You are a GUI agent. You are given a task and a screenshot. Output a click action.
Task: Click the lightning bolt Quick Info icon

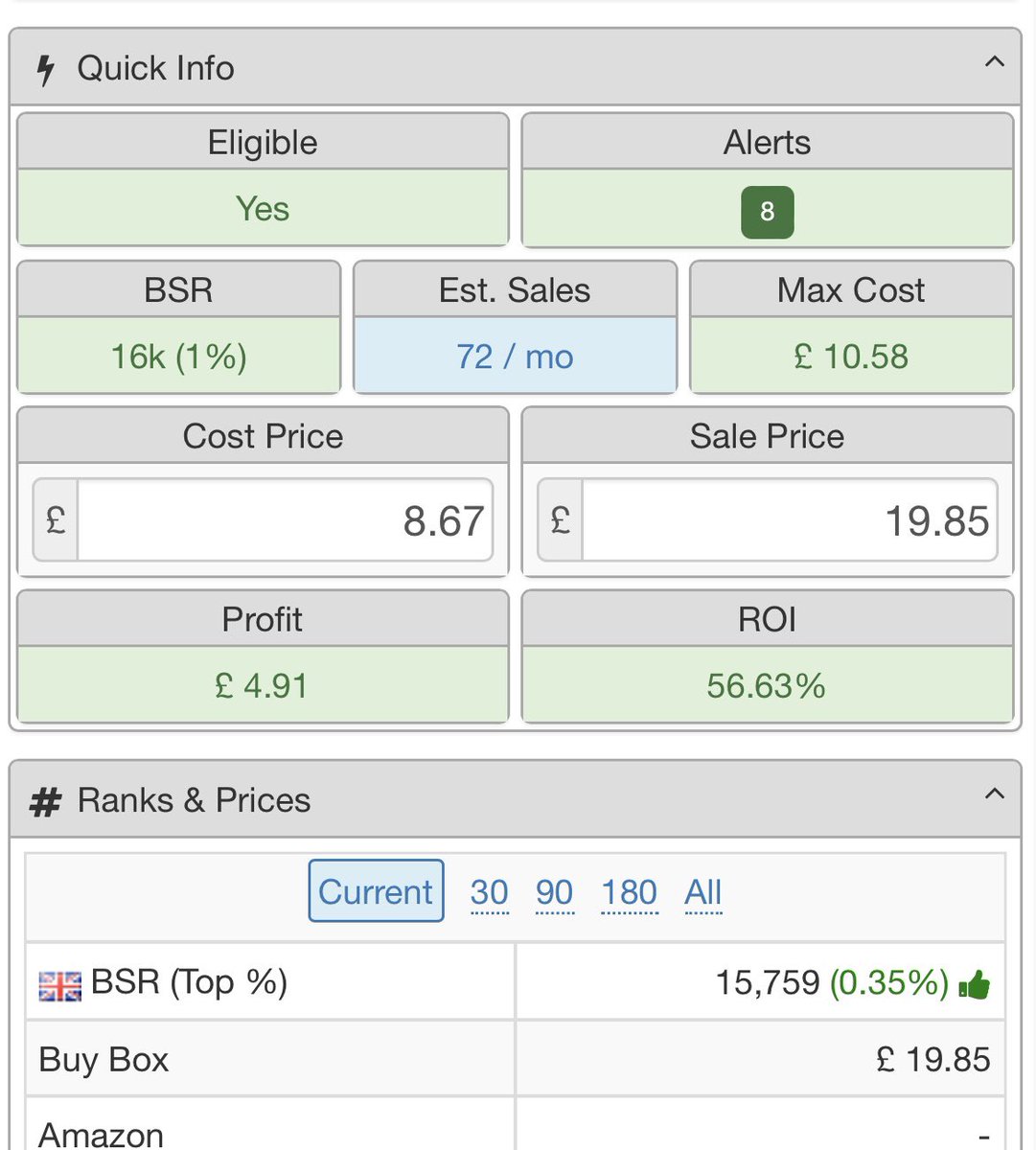(x=45, y=69)
